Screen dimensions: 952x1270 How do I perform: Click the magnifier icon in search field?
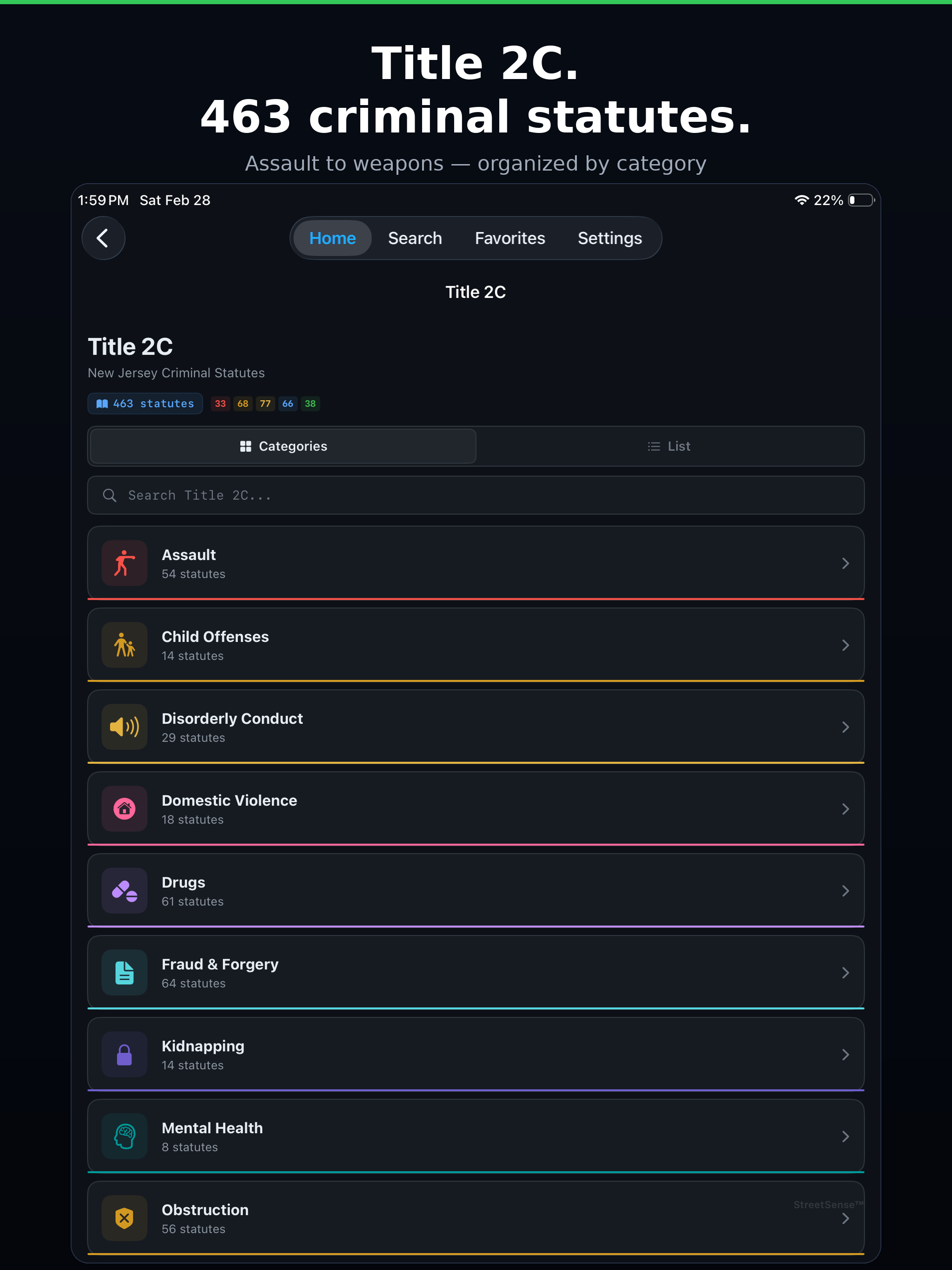110,496
